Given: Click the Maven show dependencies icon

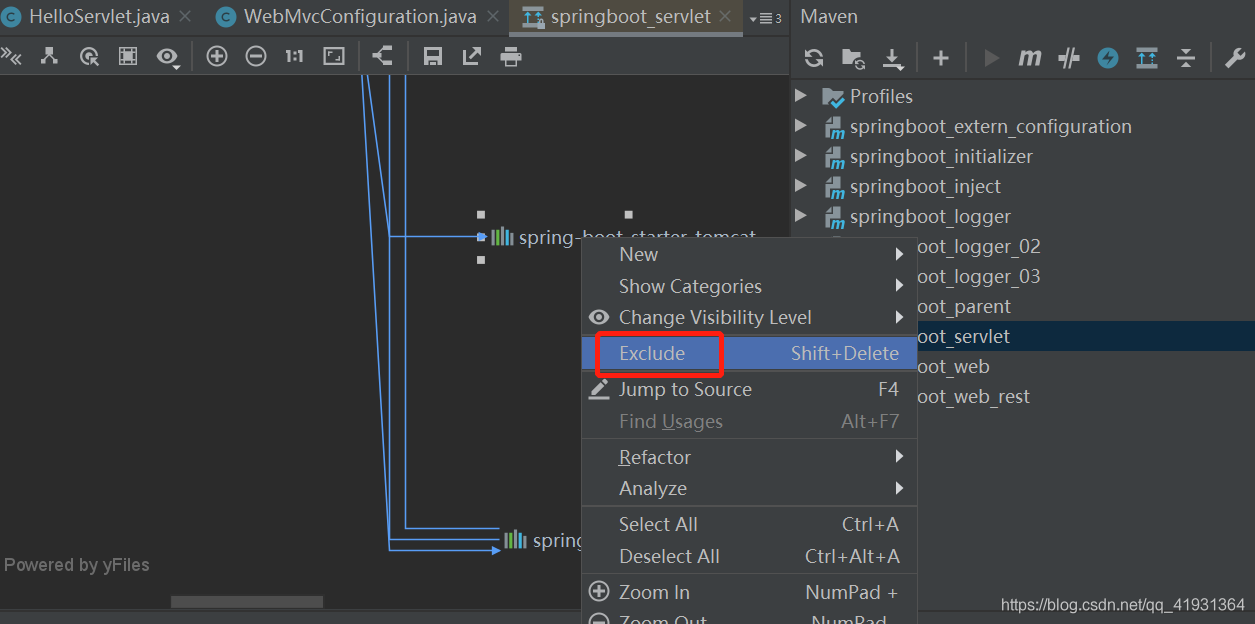Looking at the screenshot, I should click(1147, 58).
